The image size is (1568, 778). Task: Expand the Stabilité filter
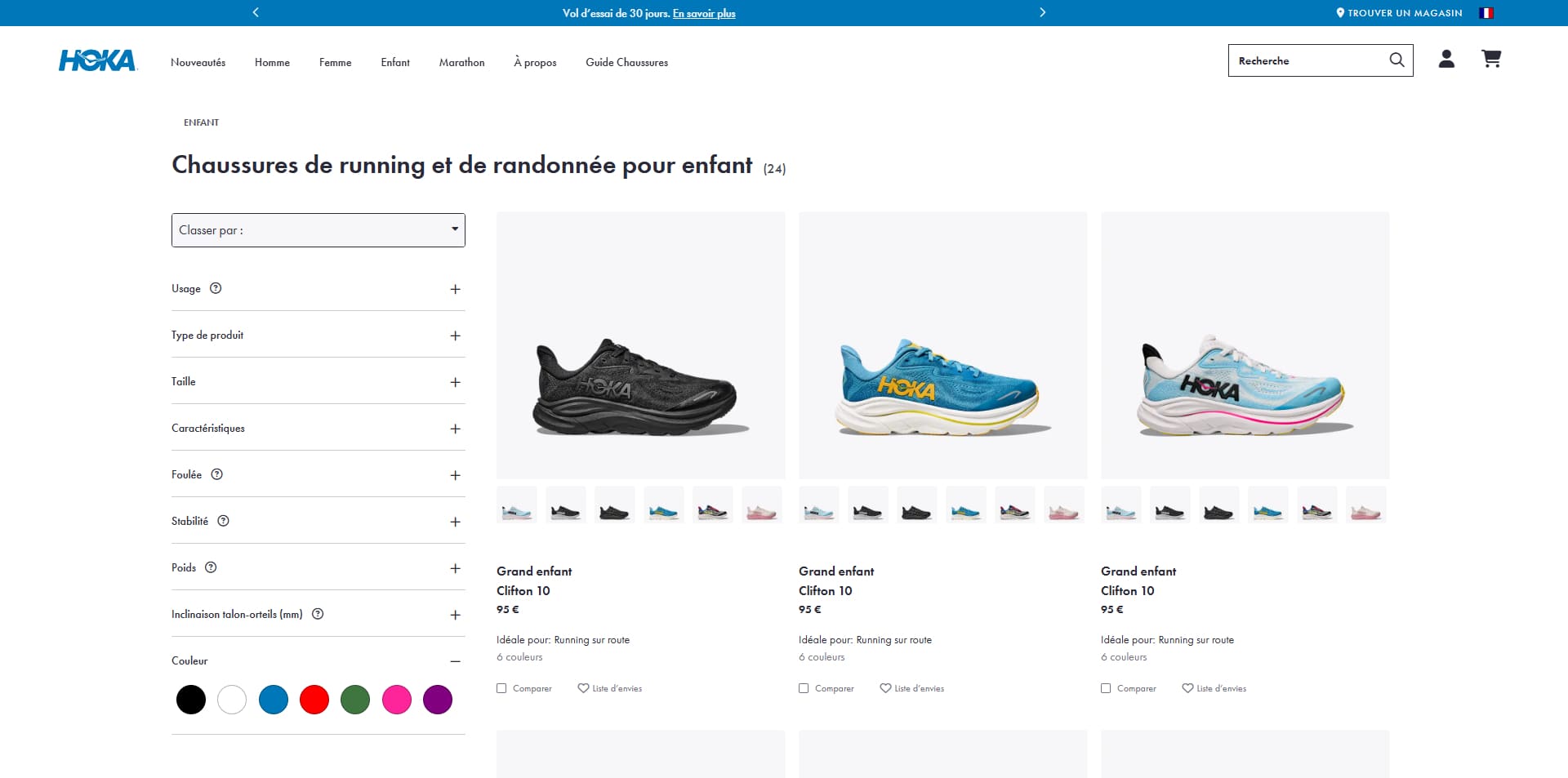[456, 522]
